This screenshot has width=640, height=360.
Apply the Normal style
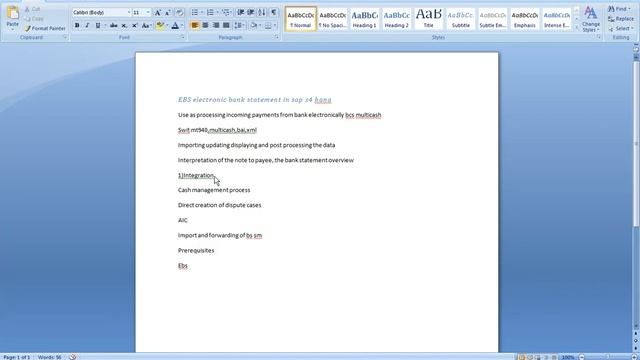[300, 19]
